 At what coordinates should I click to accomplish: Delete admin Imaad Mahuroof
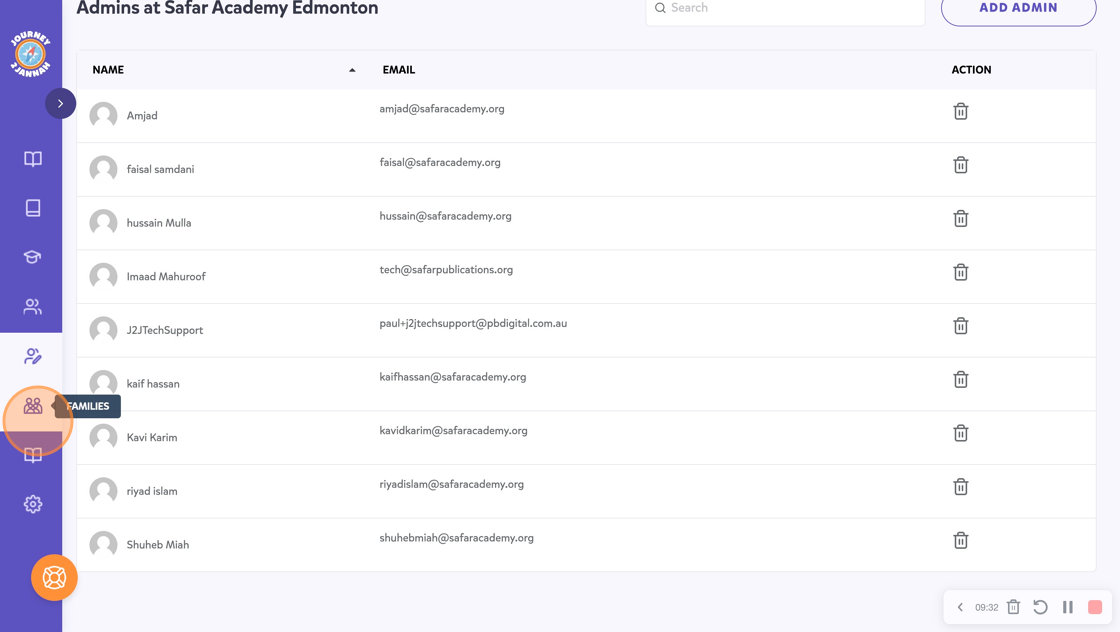(961, 272)
